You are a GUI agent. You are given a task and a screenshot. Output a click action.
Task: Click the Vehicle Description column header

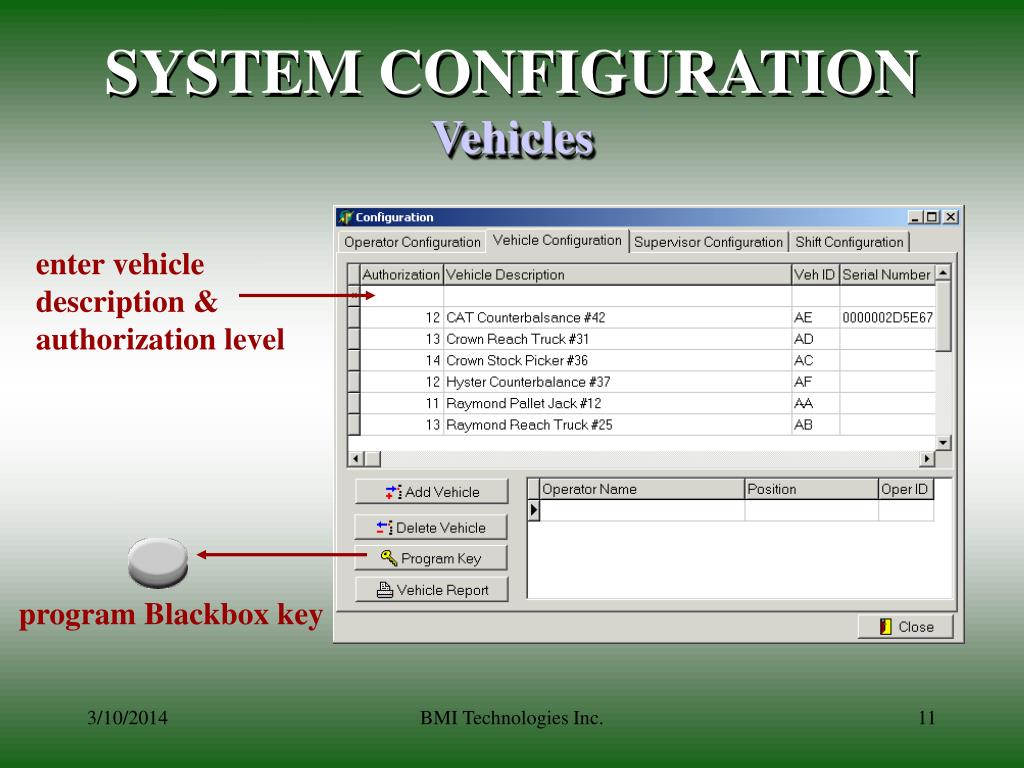[617, 274]
